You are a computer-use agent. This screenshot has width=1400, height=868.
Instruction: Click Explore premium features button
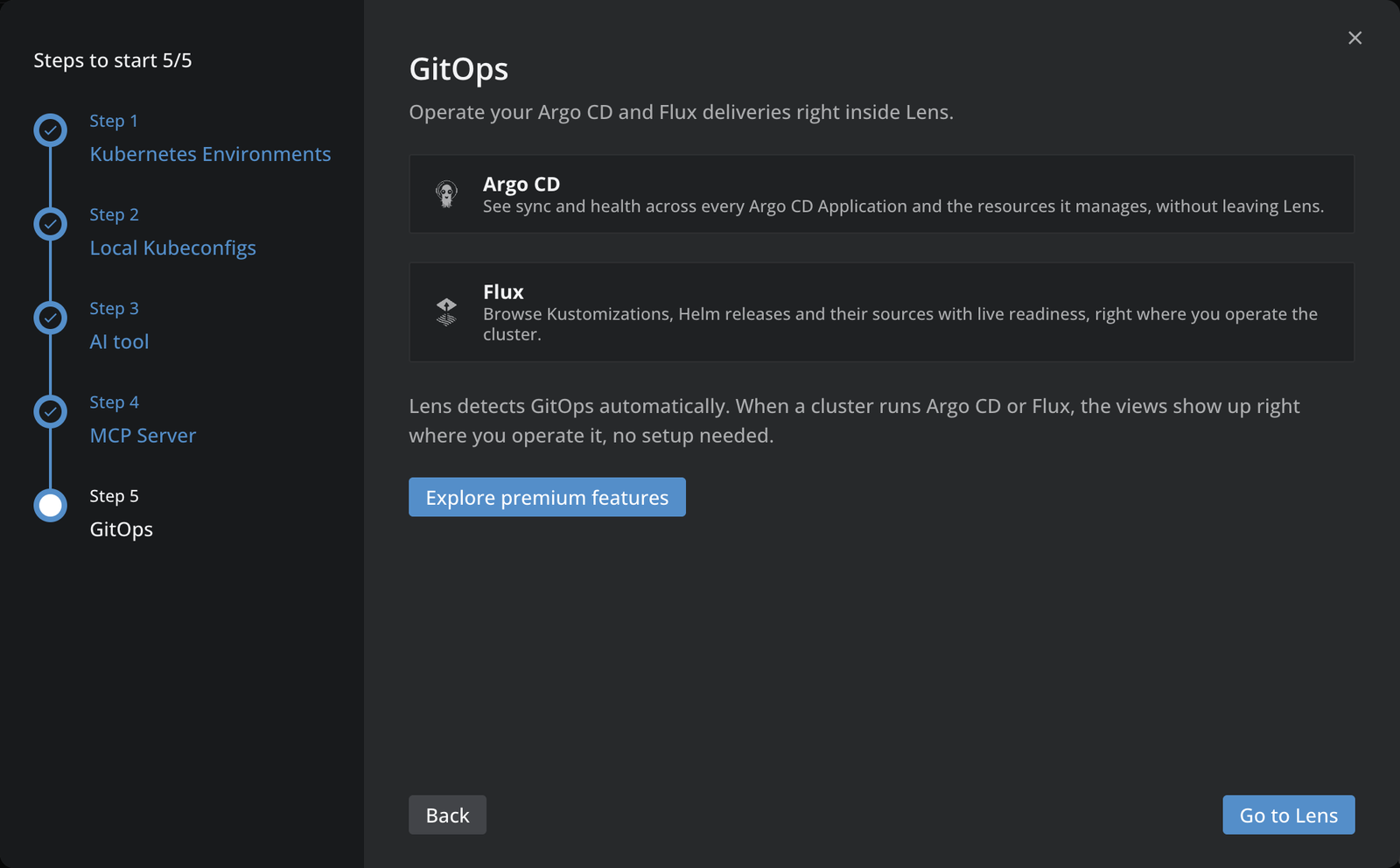tap(547, 497)
